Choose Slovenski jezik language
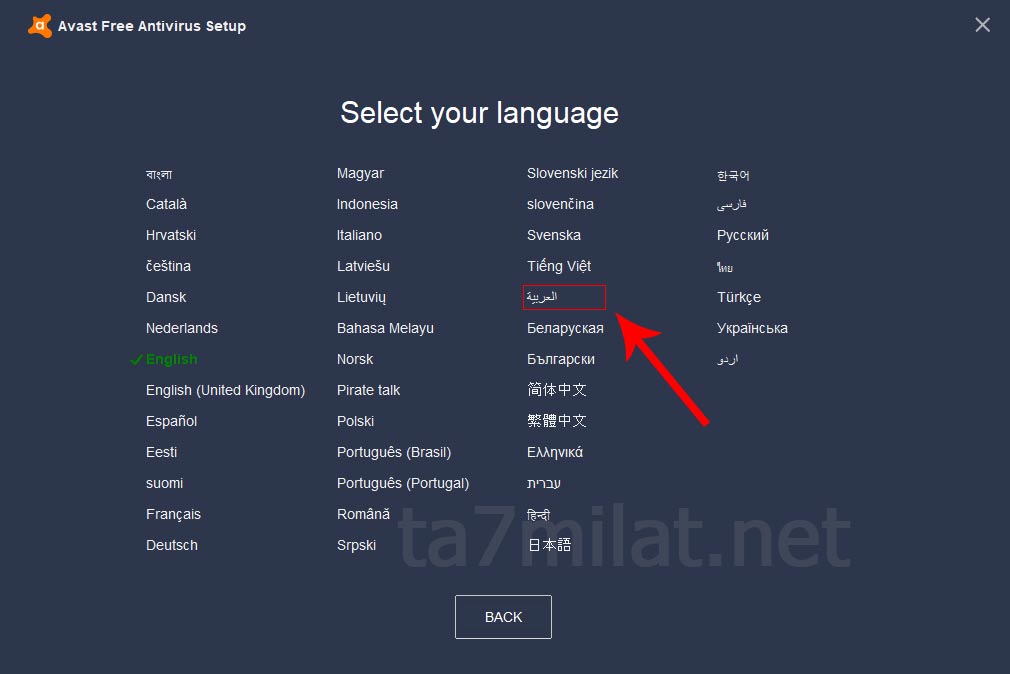The height and width of the screenshot is (674, 1010). [x=572, y=173]
